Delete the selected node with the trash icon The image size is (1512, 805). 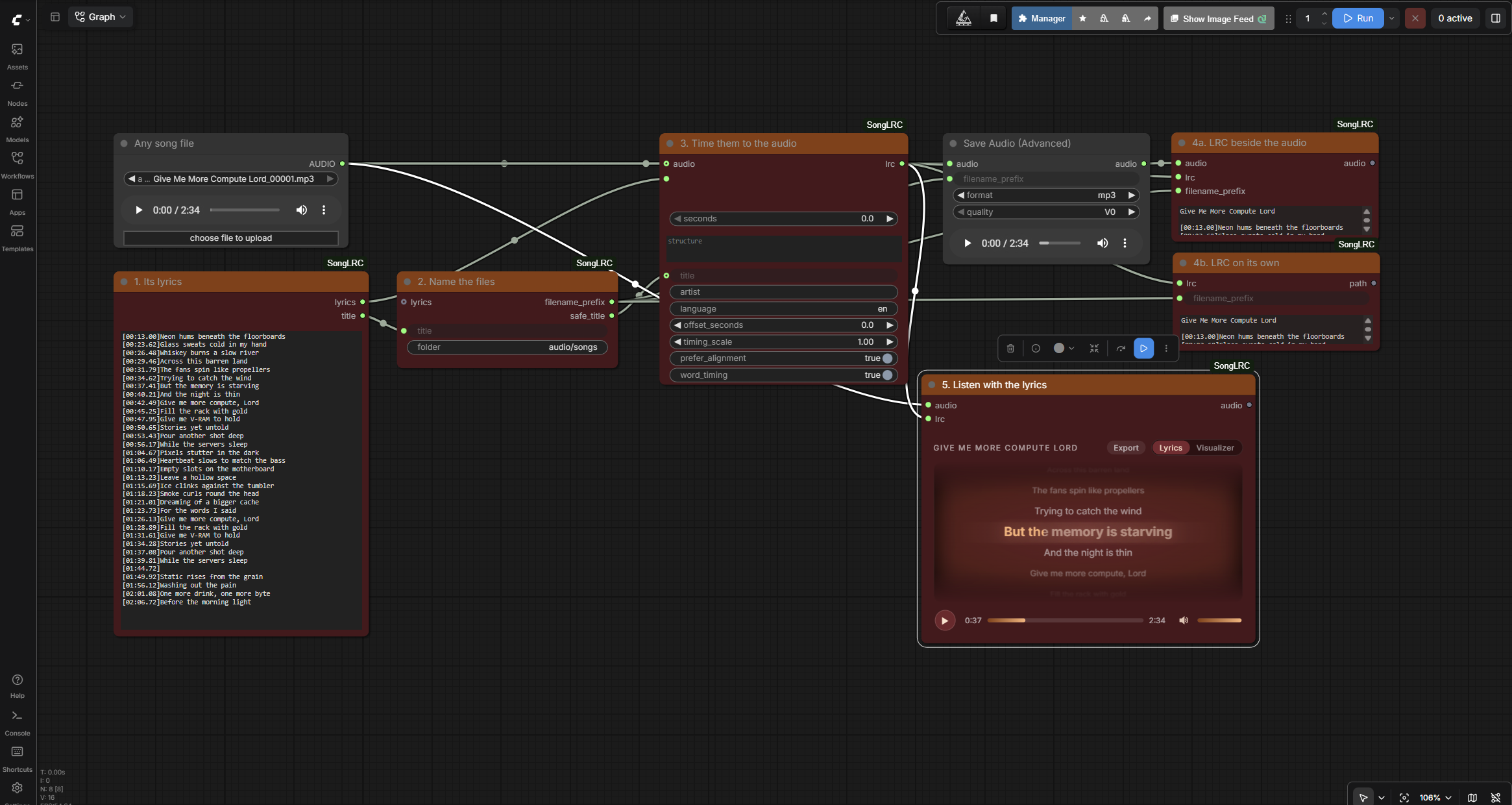pyautogui.click(x=1010, y=349)
